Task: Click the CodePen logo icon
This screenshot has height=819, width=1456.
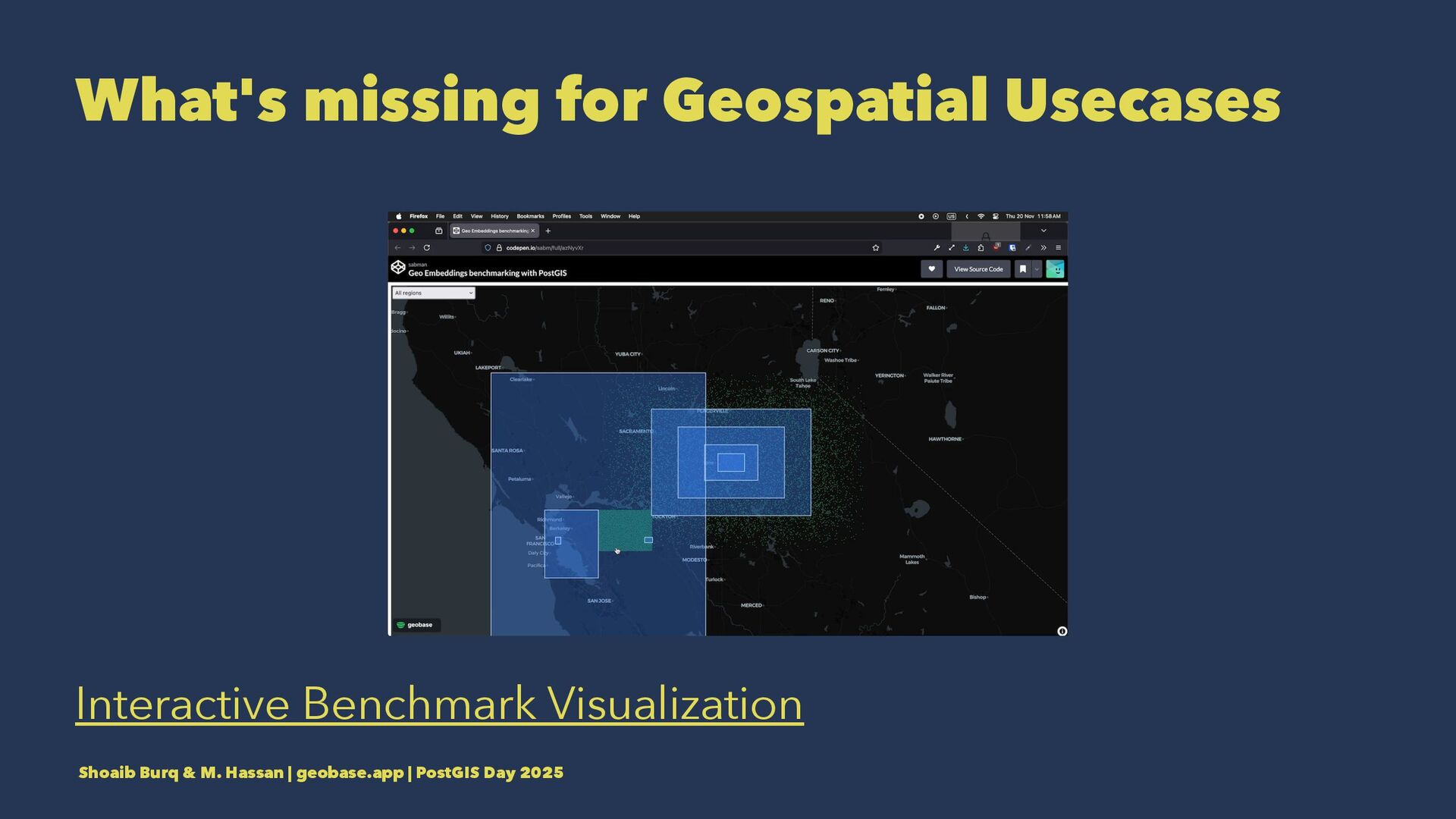Action: click(x=397, y=267)
